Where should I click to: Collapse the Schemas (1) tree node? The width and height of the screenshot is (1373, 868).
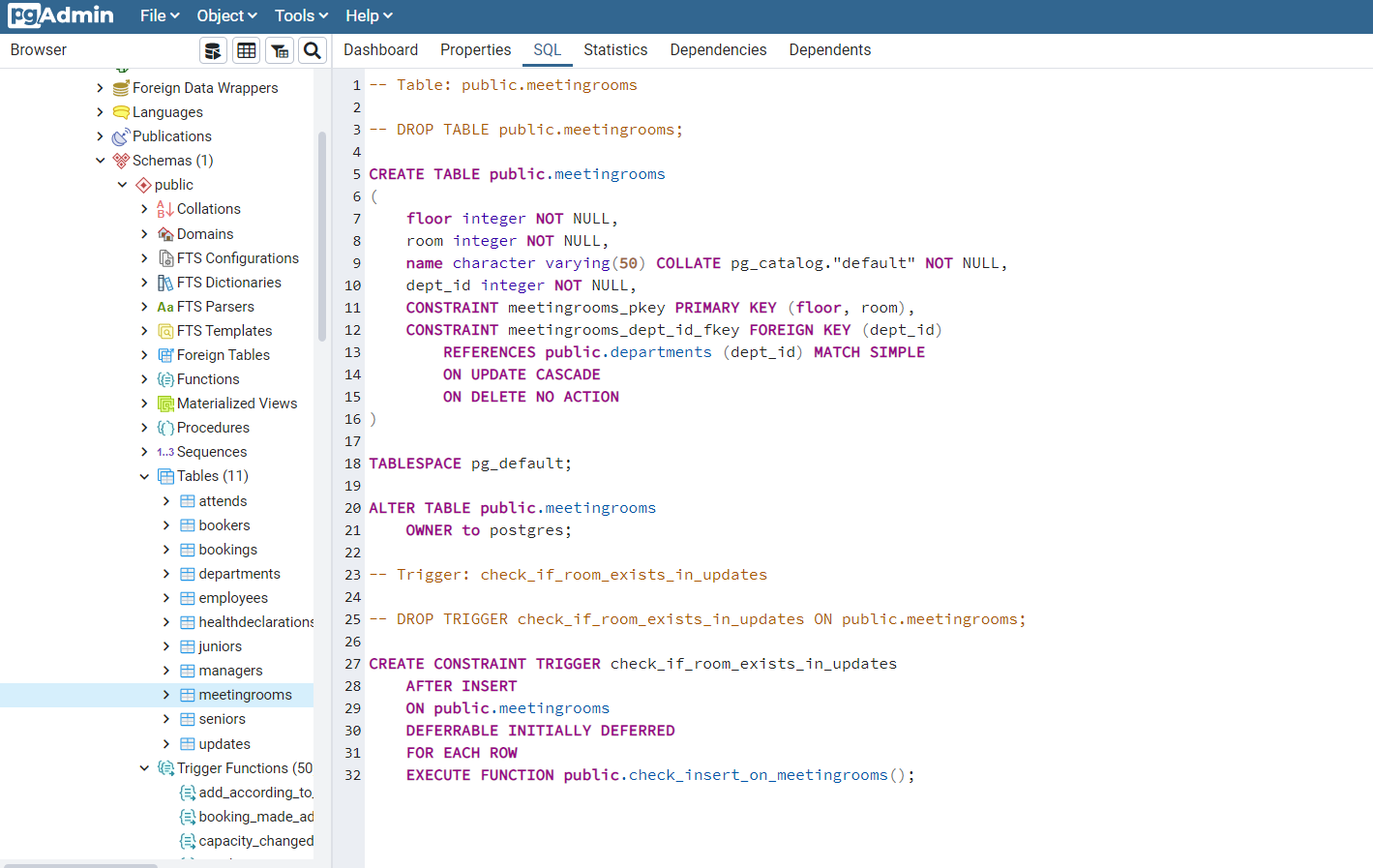(100, 161)
